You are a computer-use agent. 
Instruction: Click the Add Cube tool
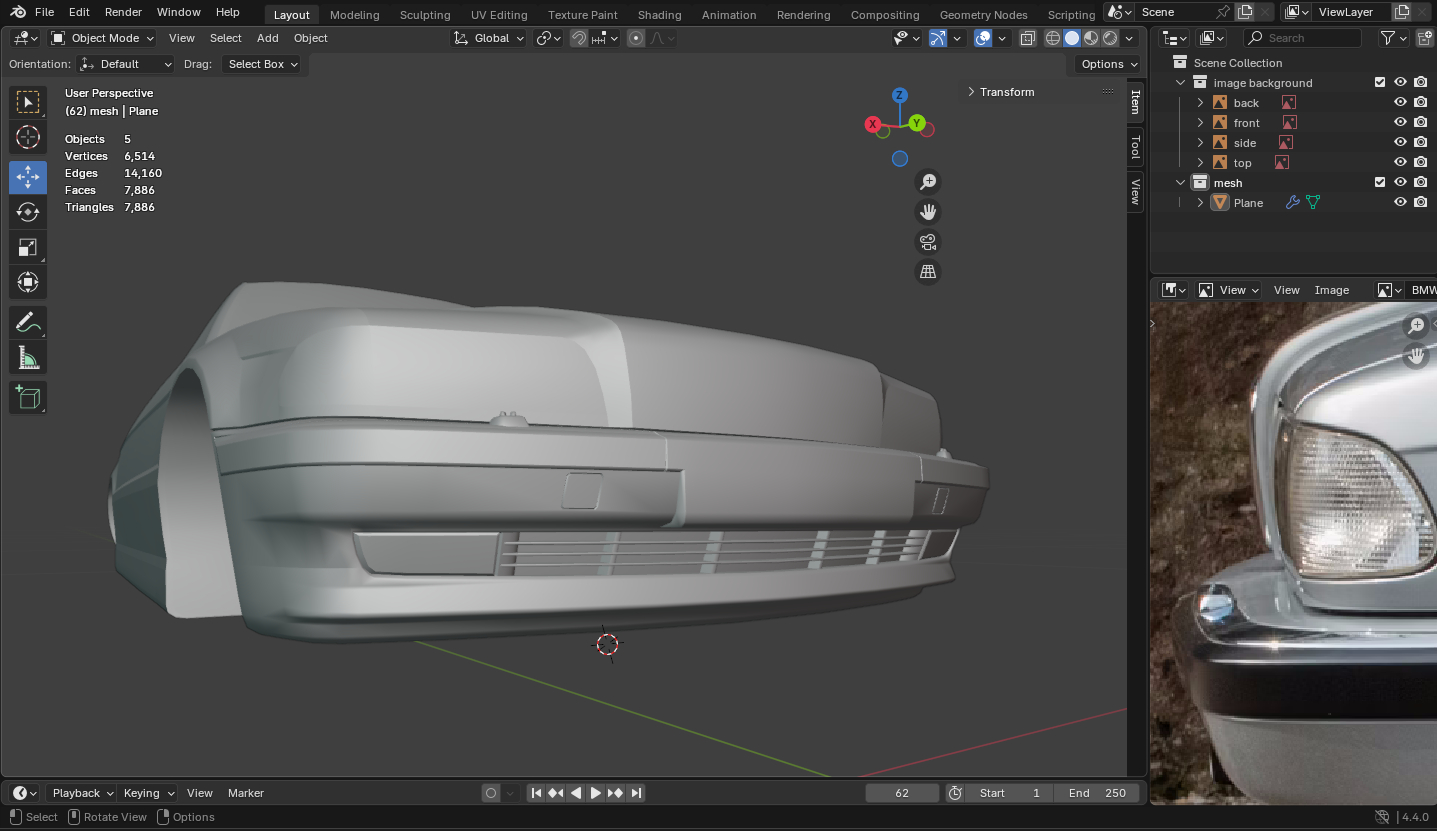28,397
